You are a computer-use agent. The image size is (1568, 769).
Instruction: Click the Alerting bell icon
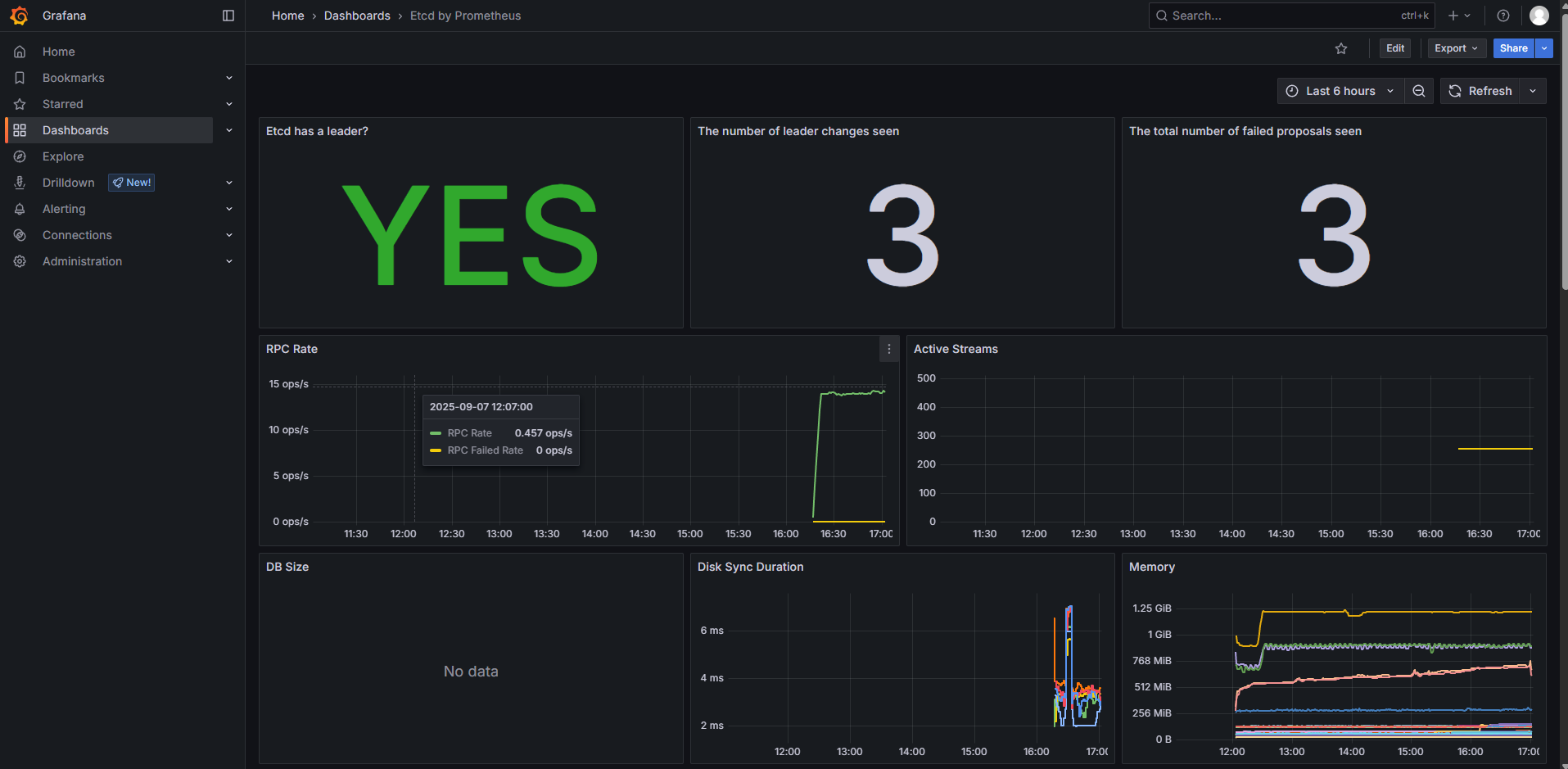tap(20, 209)
